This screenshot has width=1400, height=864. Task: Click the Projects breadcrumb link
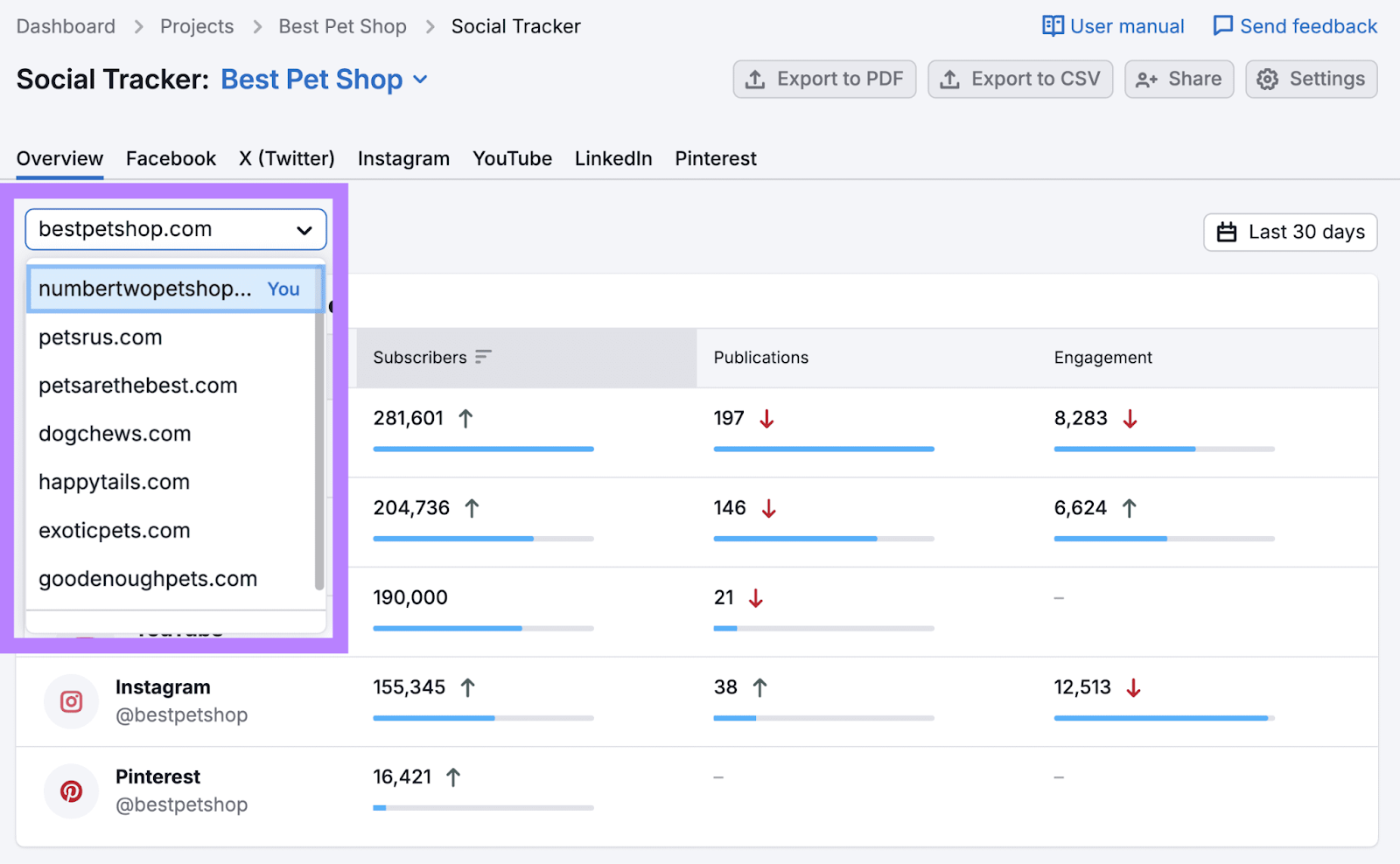(196, 26)
